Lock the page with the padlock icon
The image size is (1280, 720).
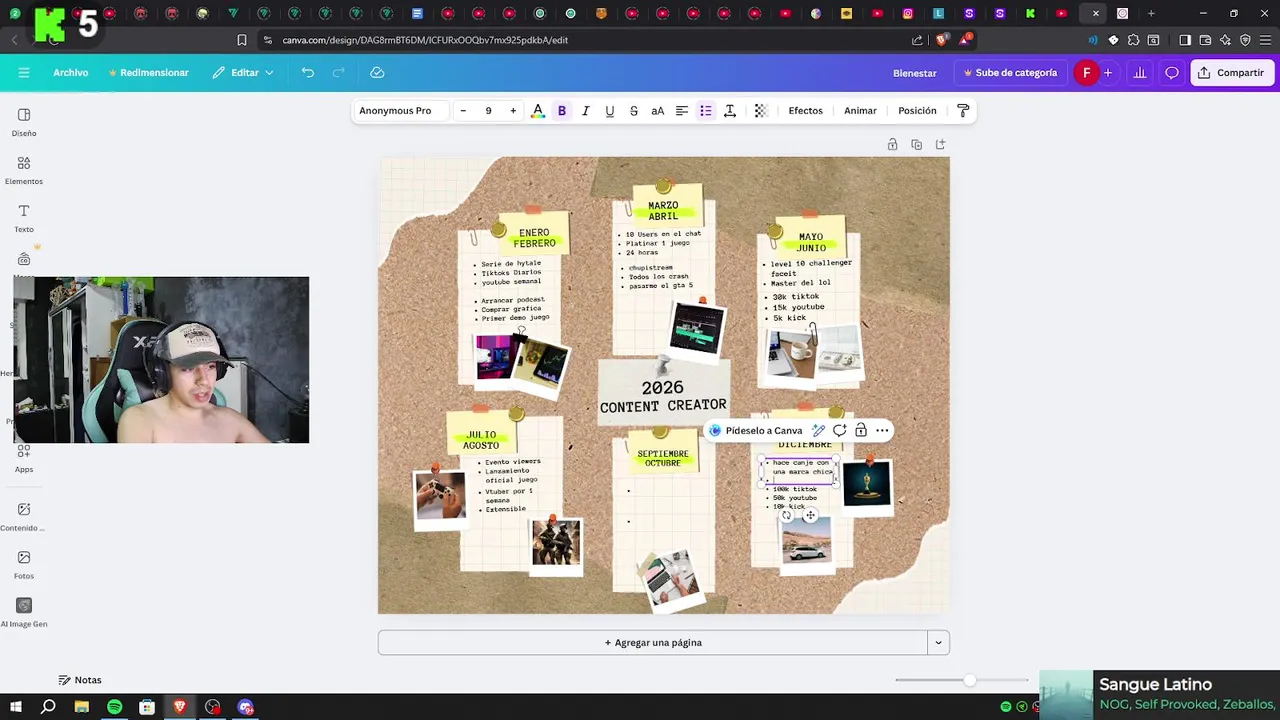[x=892, y=145]
